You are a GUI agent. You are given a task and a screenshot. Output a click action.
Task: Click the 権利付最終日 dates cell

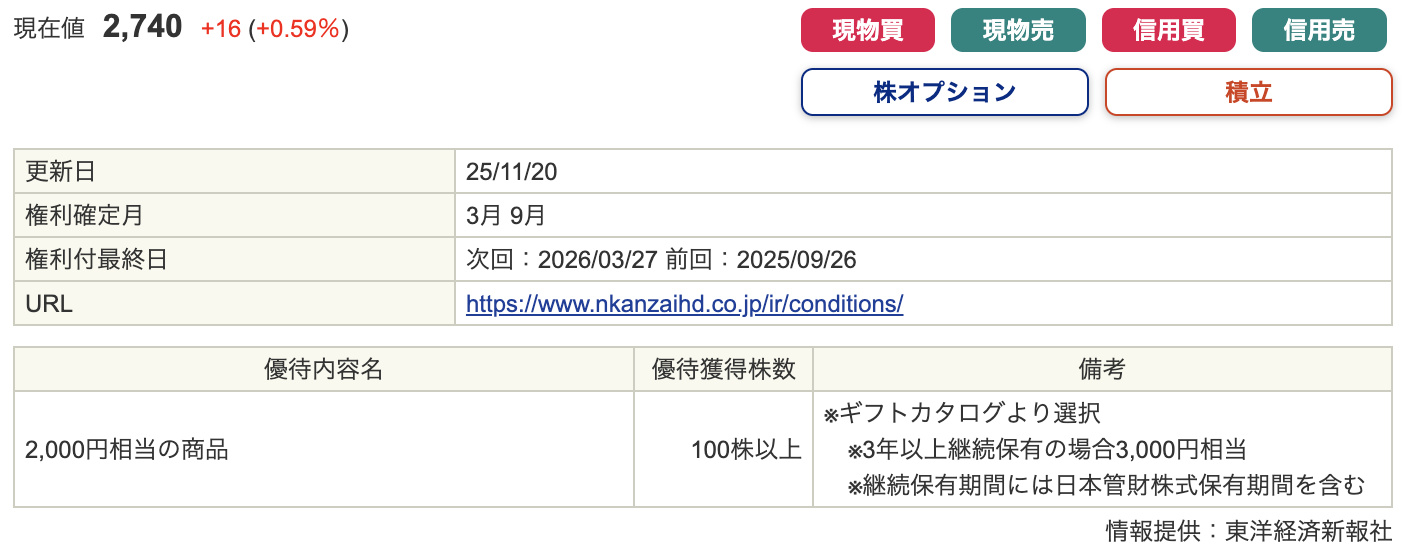click(x=661, y=260)
